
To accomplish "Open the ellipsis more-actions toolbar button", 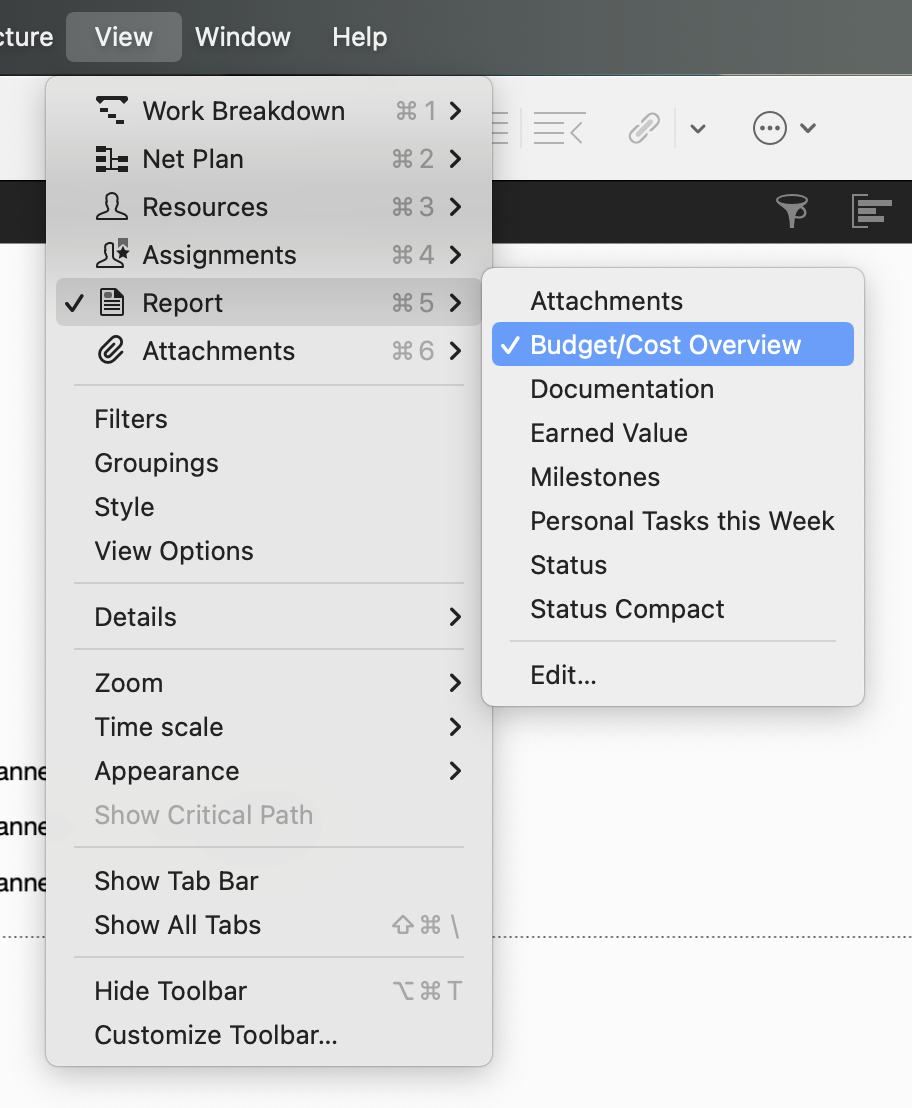I will click(x=771, y=128).
